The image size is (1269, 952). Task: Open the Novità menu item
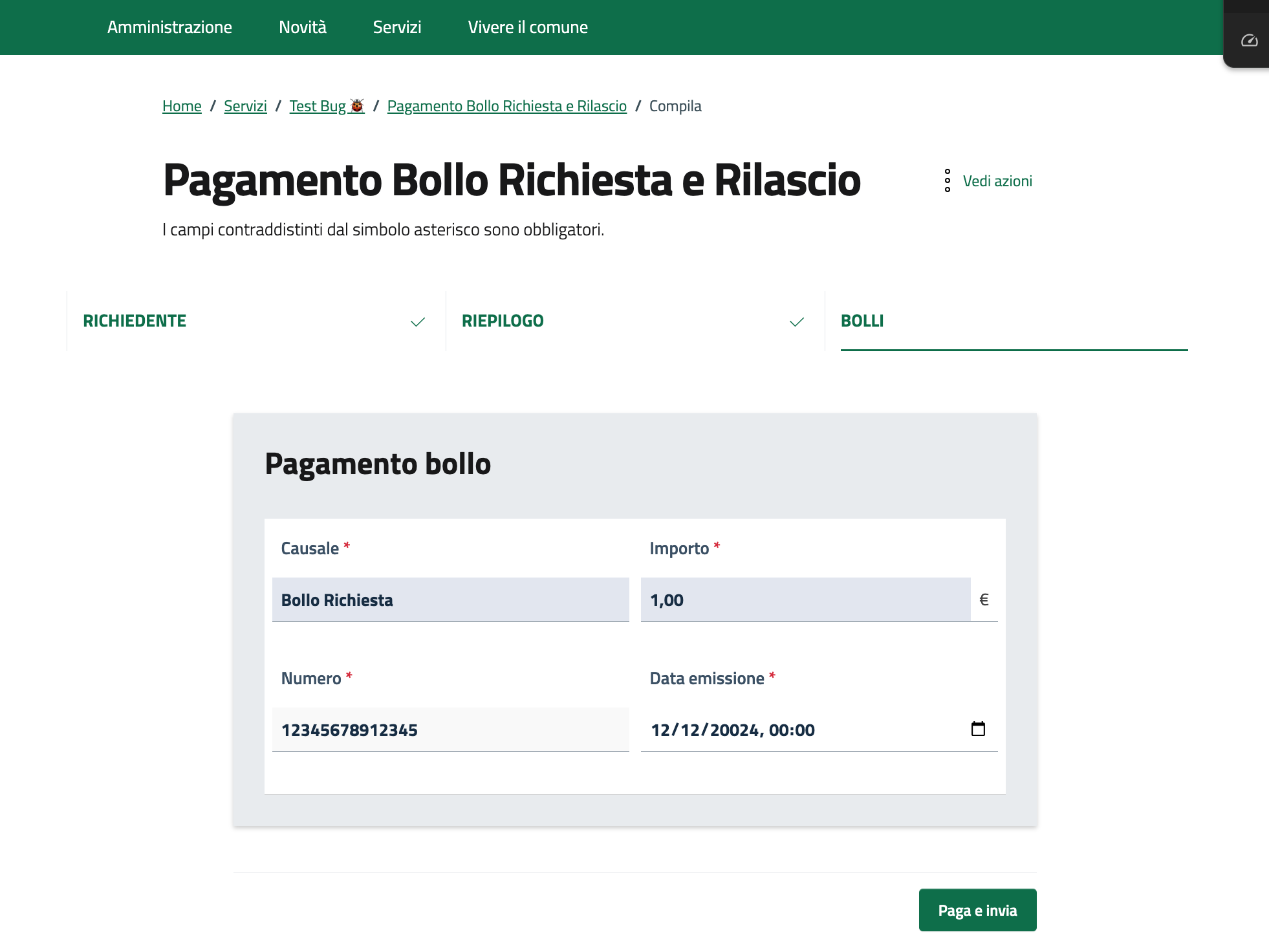click(302, 27)
